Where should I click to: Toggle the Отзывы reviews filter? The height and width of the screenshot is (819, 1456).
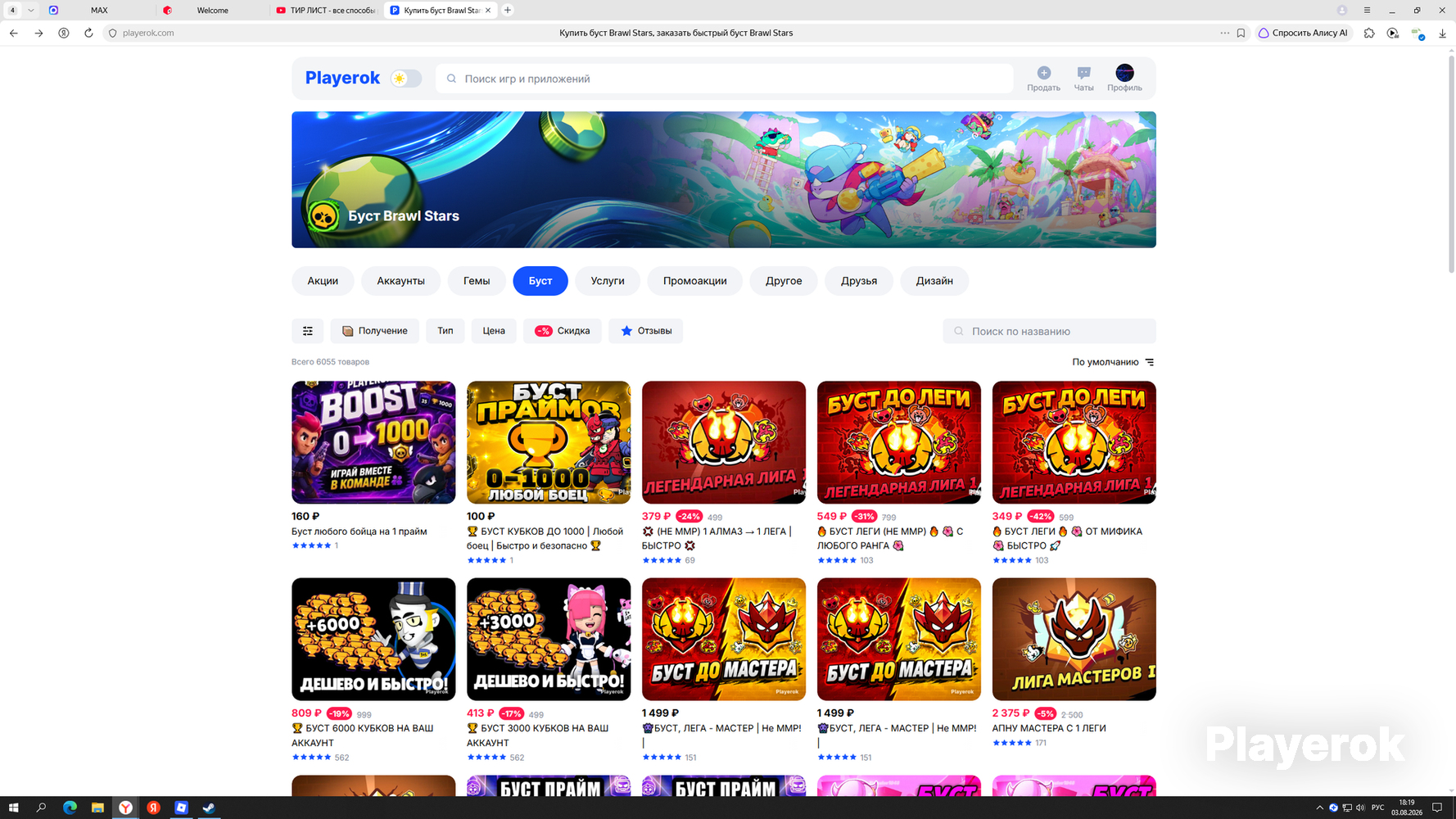tap(646, 331)
